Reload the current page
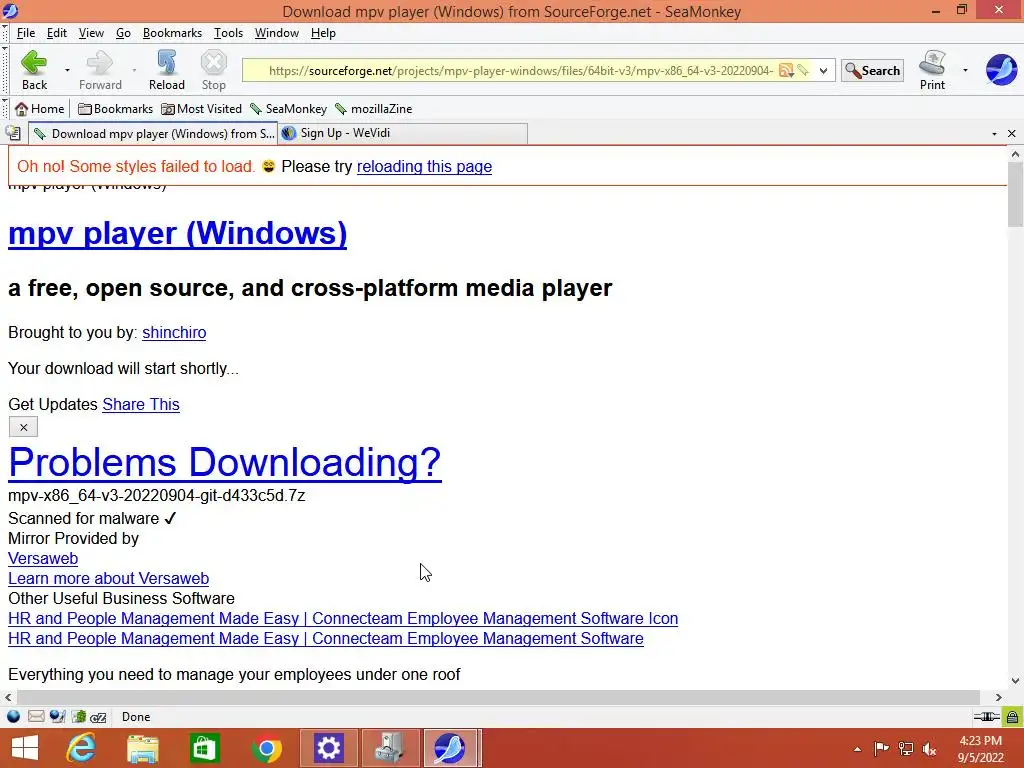The image size is (1024, 768). (167, 70)
